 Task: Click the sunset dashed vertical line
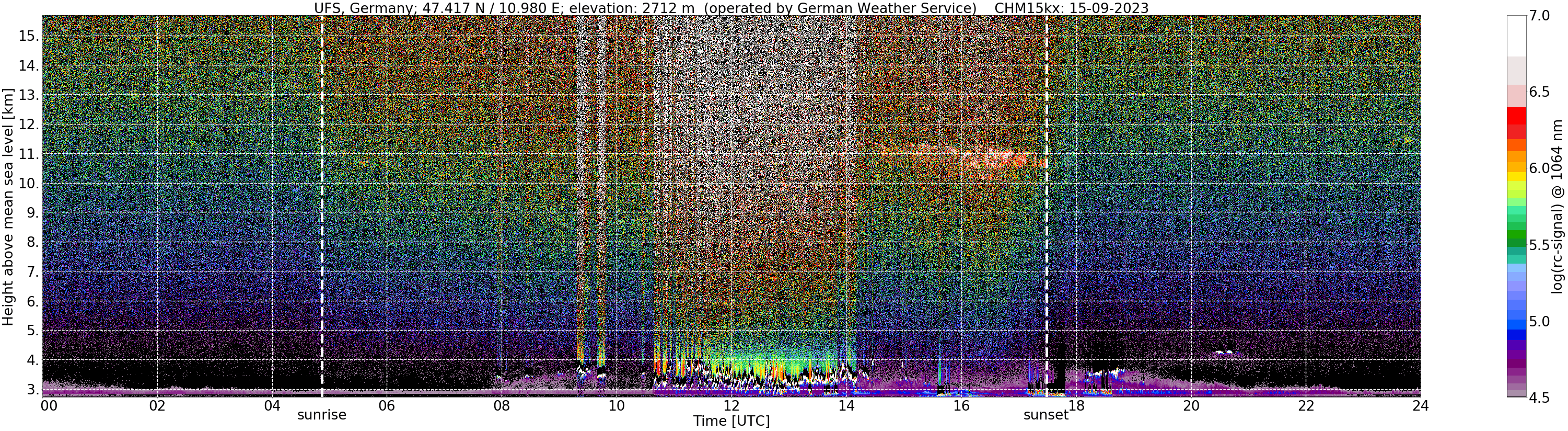point(1047,206)
